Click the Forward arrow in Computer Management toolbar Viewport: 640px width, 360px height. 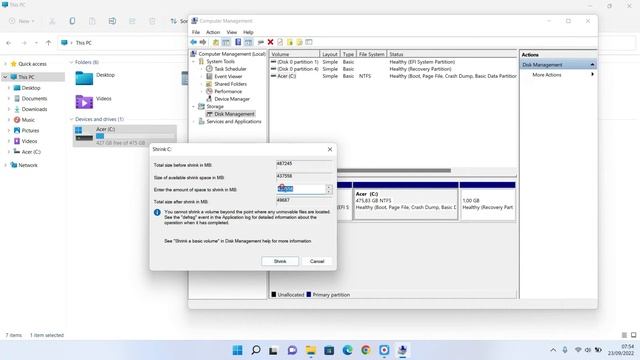(203, 42)
